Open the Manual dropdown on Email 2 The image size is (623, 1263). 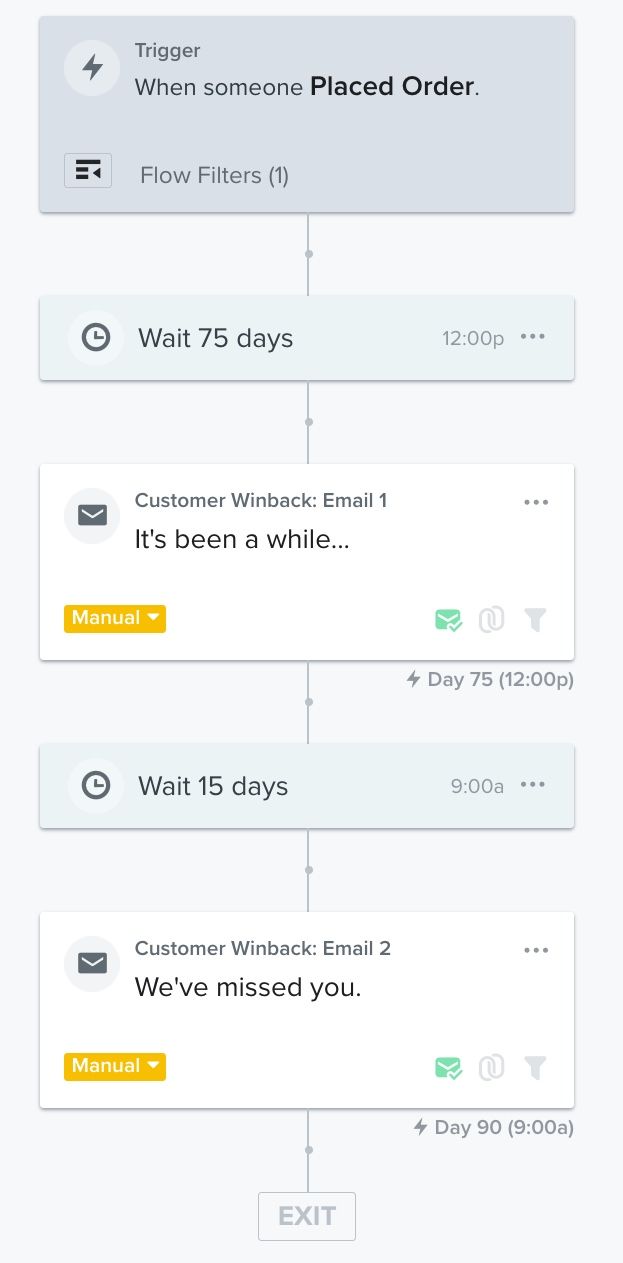[x=113, y=1067]
